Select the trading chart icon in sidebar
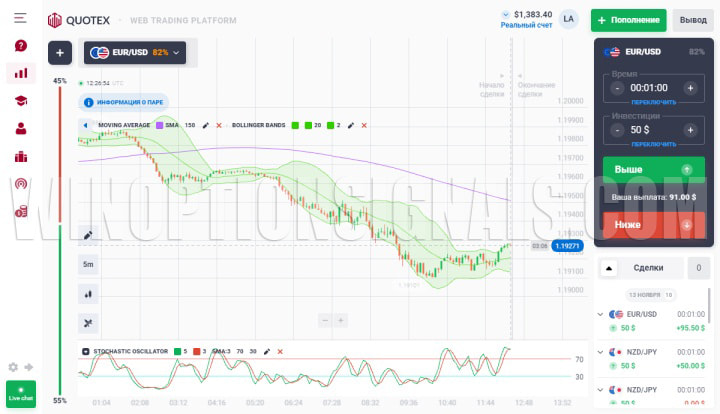720x414 pixels. tap(21, 73)
